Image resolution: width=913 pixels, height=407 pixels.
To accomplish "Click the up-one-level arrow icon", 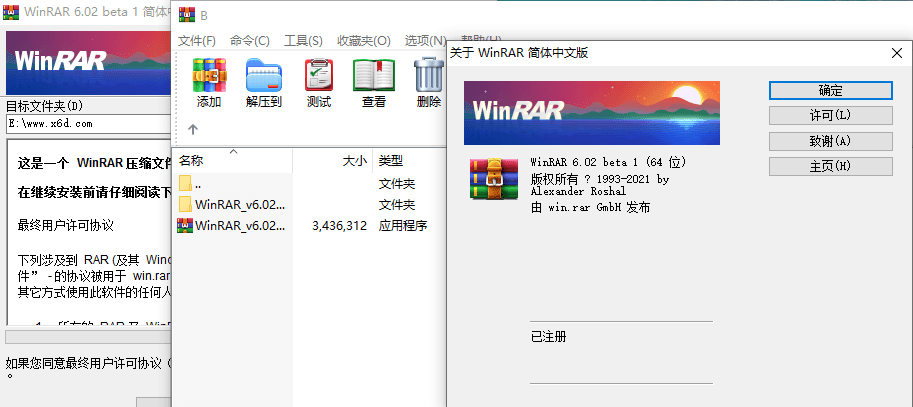I will pyautogui.click(x=193, y=129).
